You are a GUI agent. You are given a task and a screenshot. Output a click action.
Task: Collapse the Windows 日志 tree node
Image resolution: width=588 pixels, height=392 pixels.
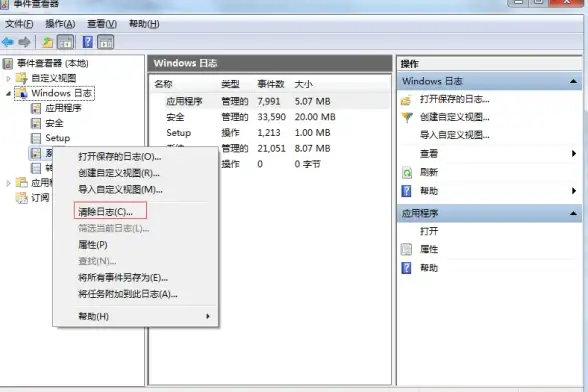(8, 93)
